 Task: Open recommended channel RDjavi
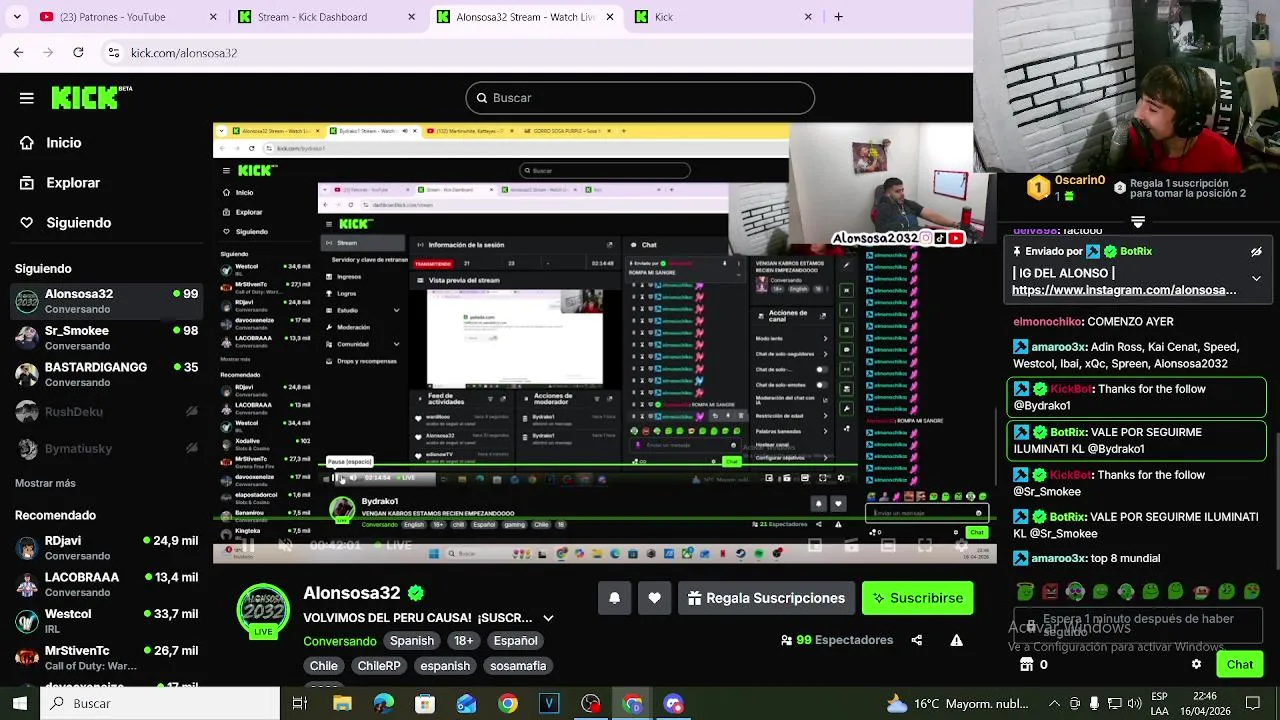click(x=106, y=548)
